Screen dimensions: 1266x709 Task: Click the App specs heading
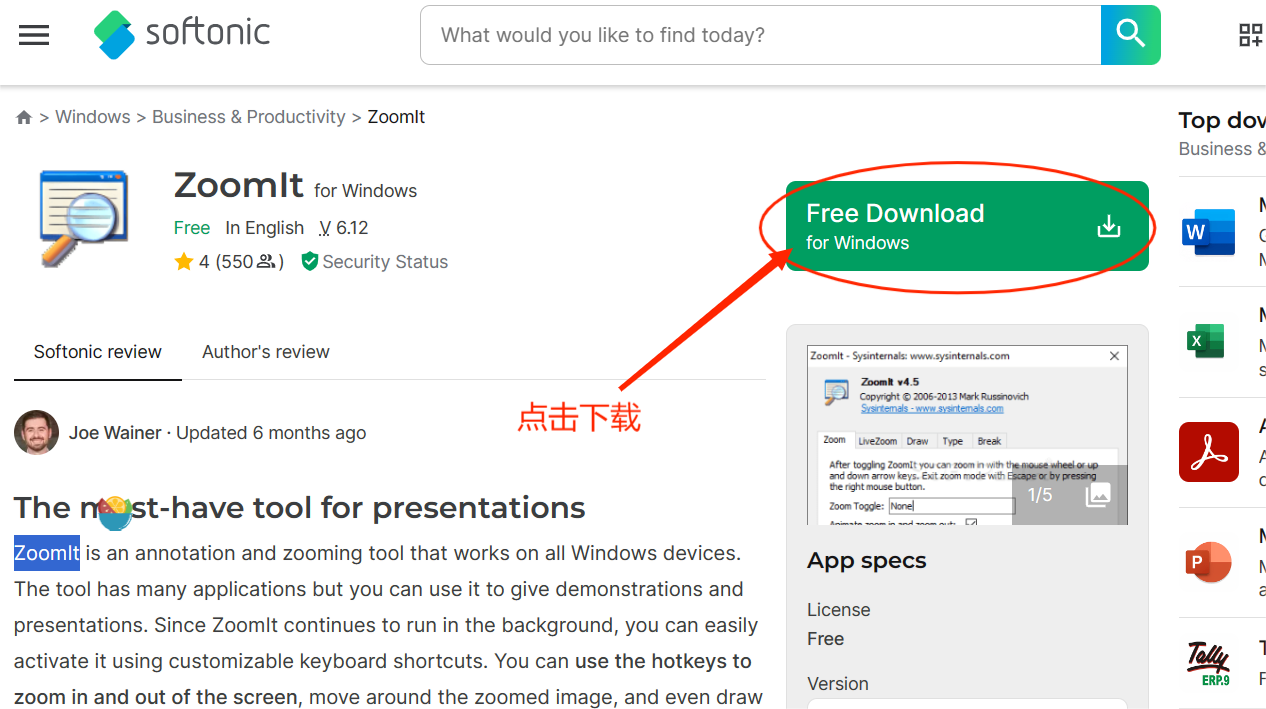(x=867, y=561)
